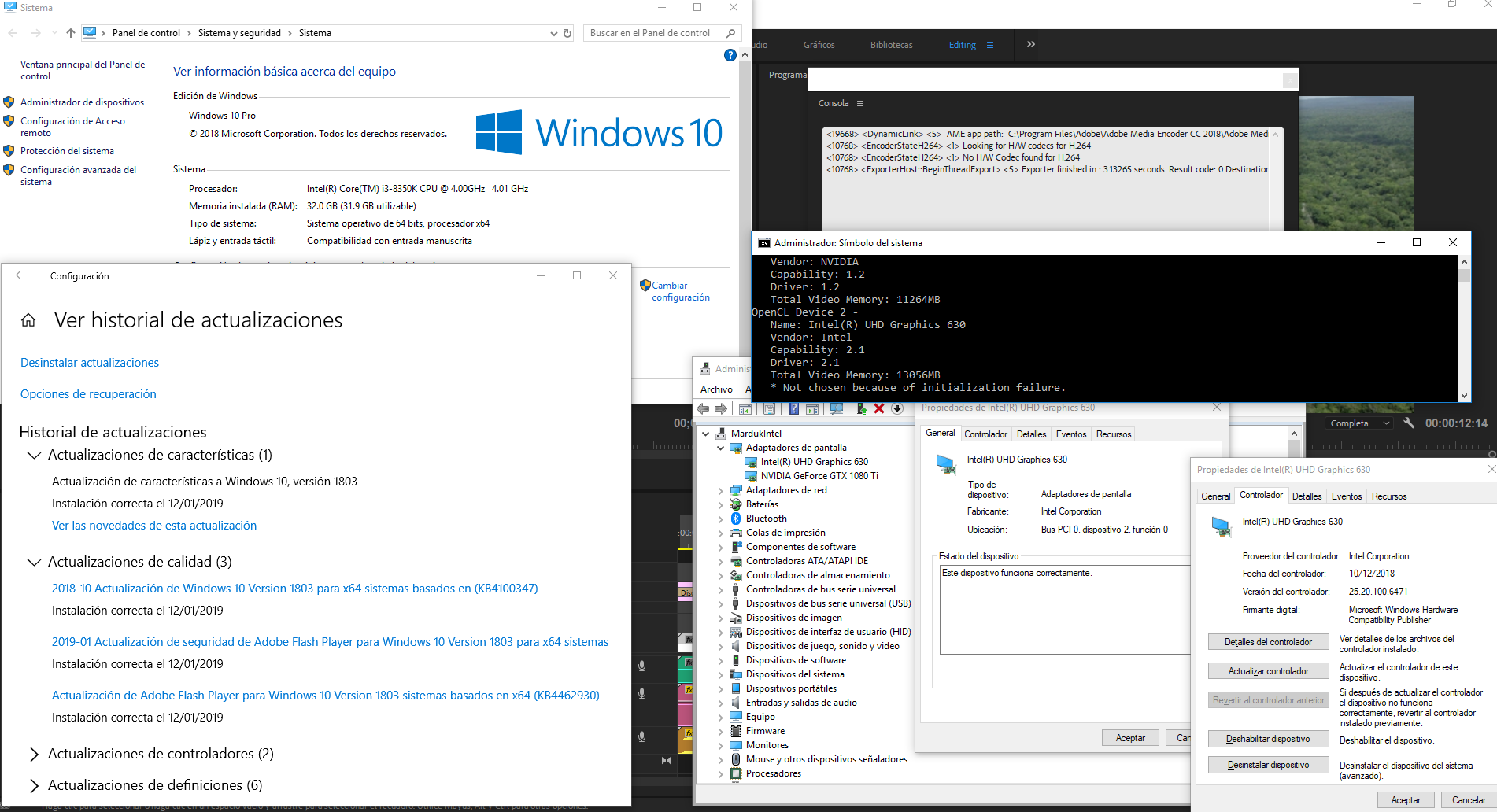Open Completa playback resolution dropdown
This screenshot has width=1497, height=812.
[1359, 423]
